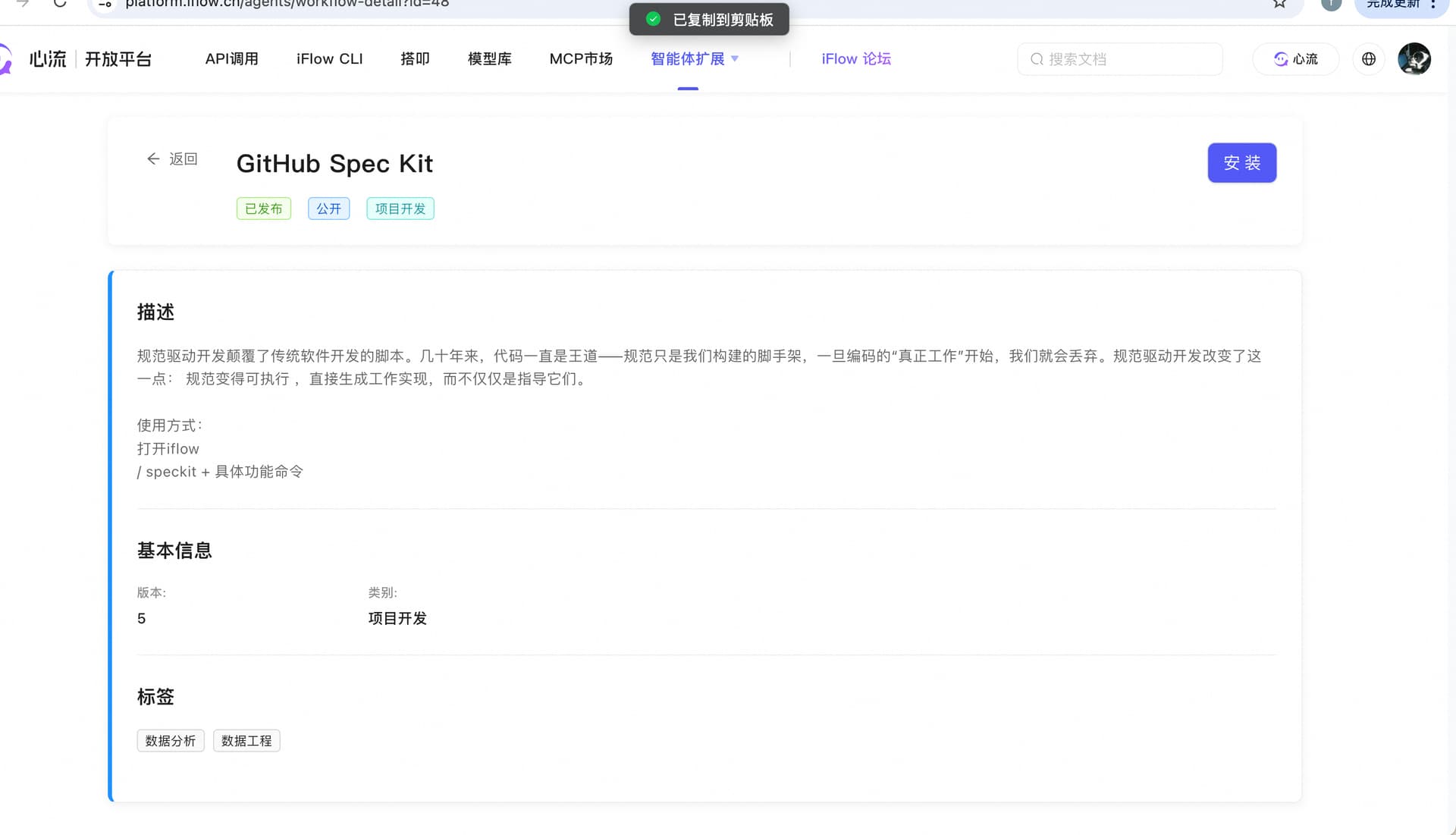Click the 心流 logo button
Screen dimensions: 1456x835
click(x=1295, y=59)
